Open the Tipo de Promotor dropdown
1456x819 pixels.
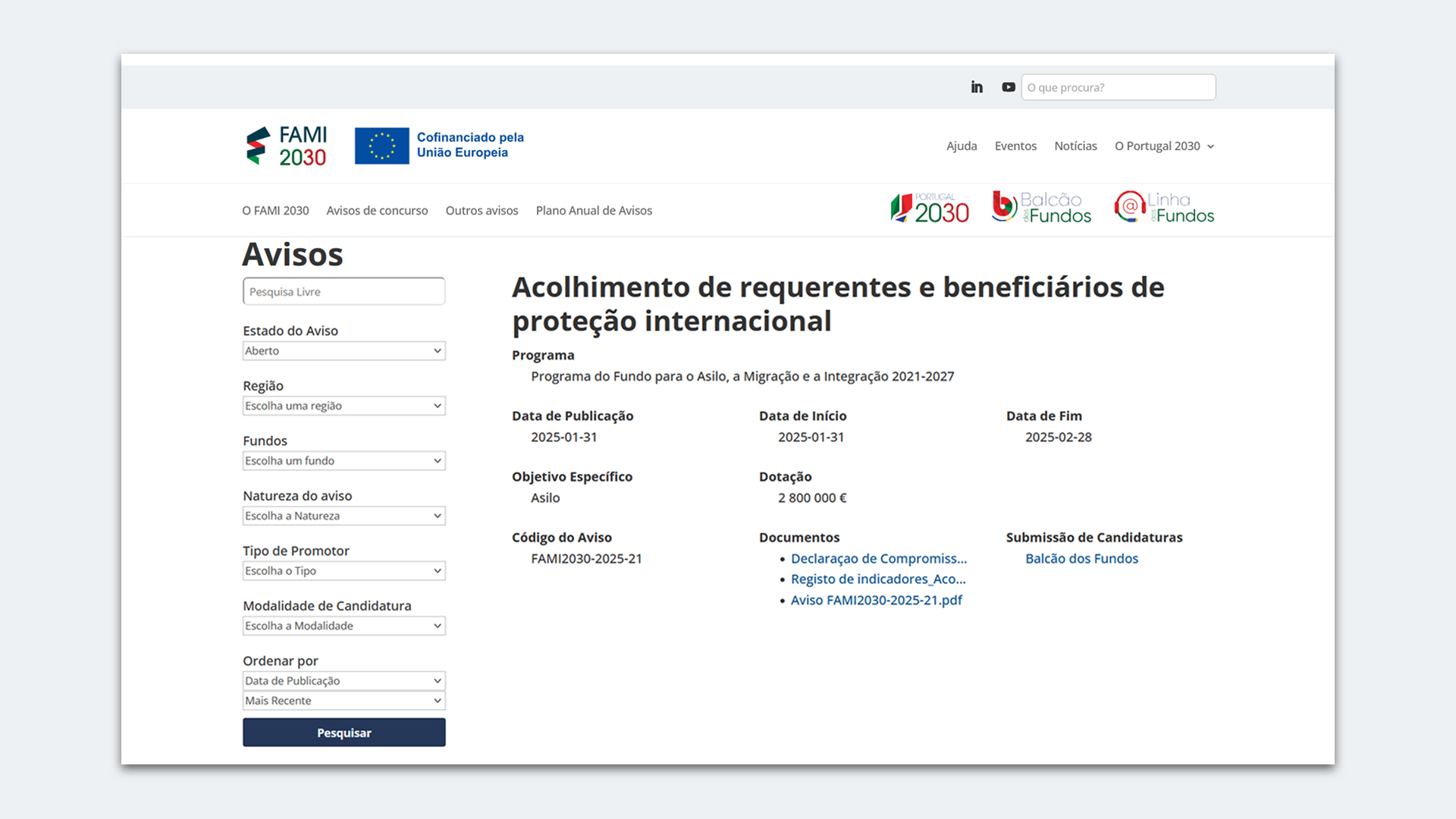click(344, 571)
